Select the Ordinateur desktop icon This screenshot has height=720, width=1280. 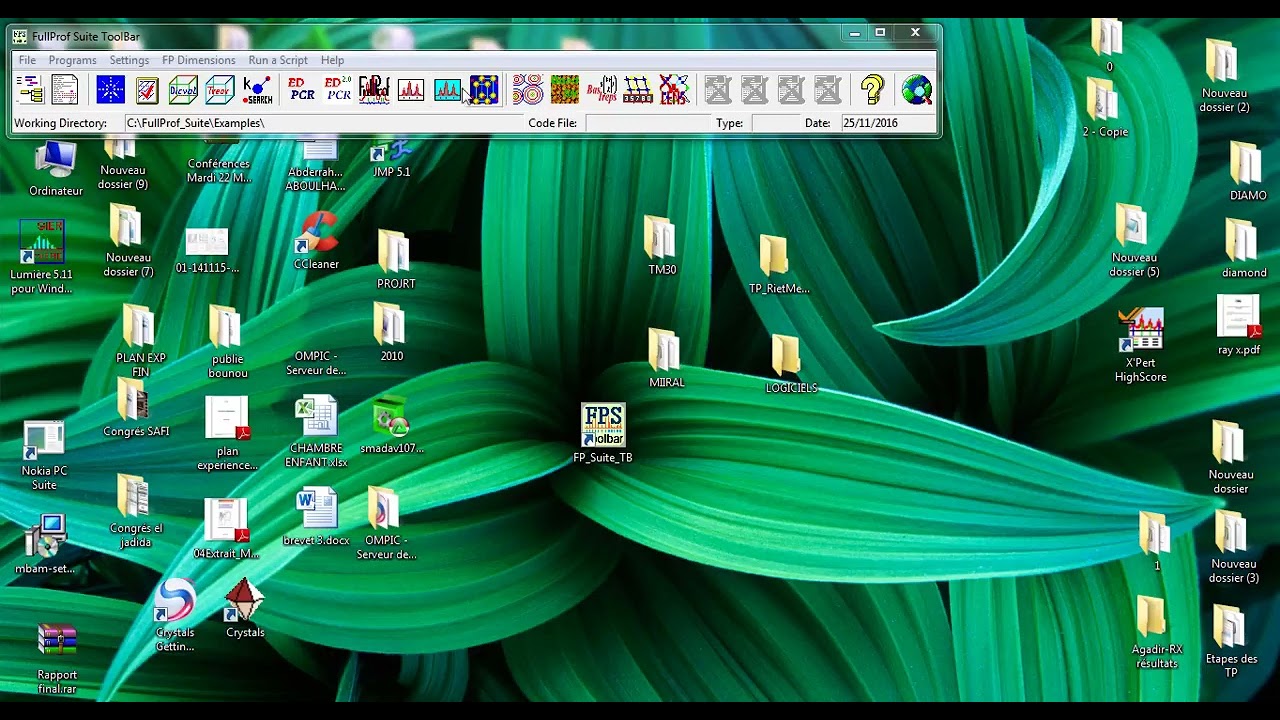coord(56,168)
